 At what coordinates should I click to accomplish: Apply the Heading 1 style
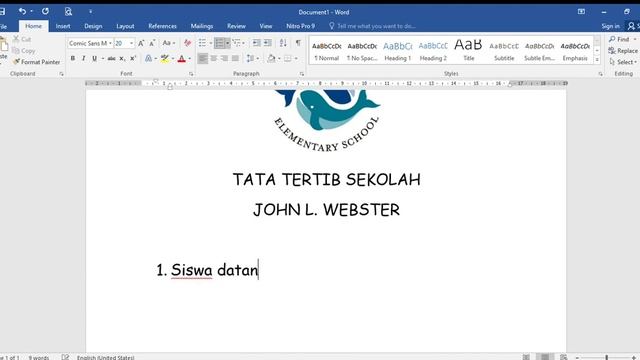[398, 51]
